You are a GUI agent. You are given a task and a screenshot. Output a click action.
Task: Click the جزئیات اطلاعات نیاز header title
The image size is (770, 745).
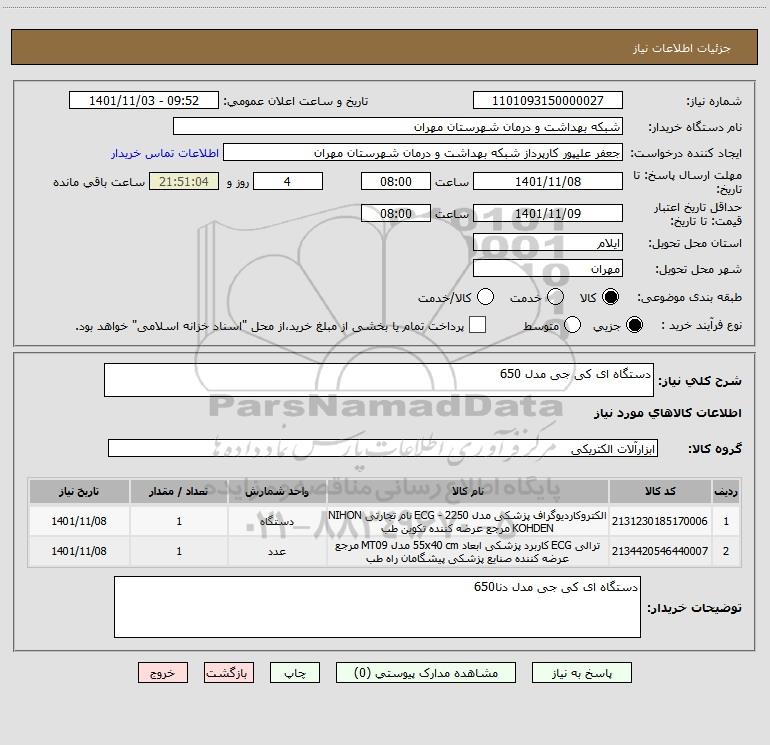682,48
